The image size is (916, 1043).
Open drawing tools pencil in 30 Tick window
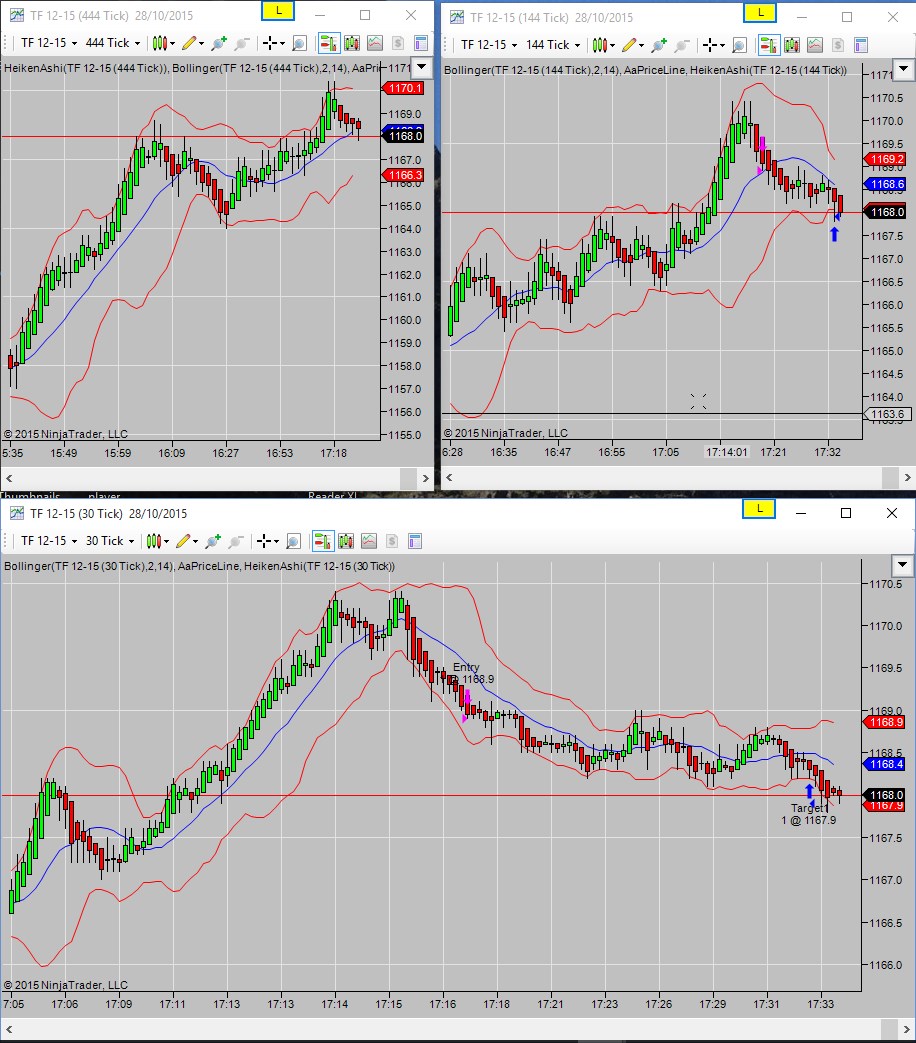point(186,541)
